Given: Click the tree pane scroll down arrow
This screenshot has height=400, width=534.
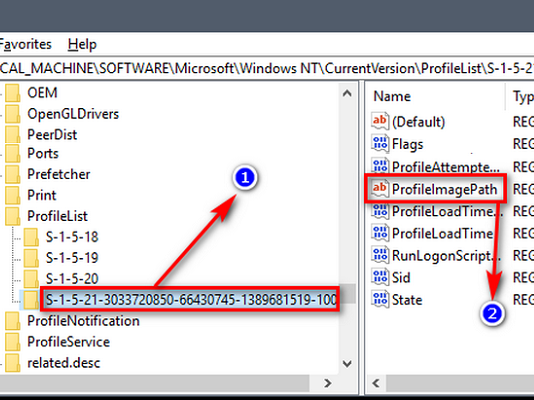Looking at the screenshot, I should tap(347, 364).
